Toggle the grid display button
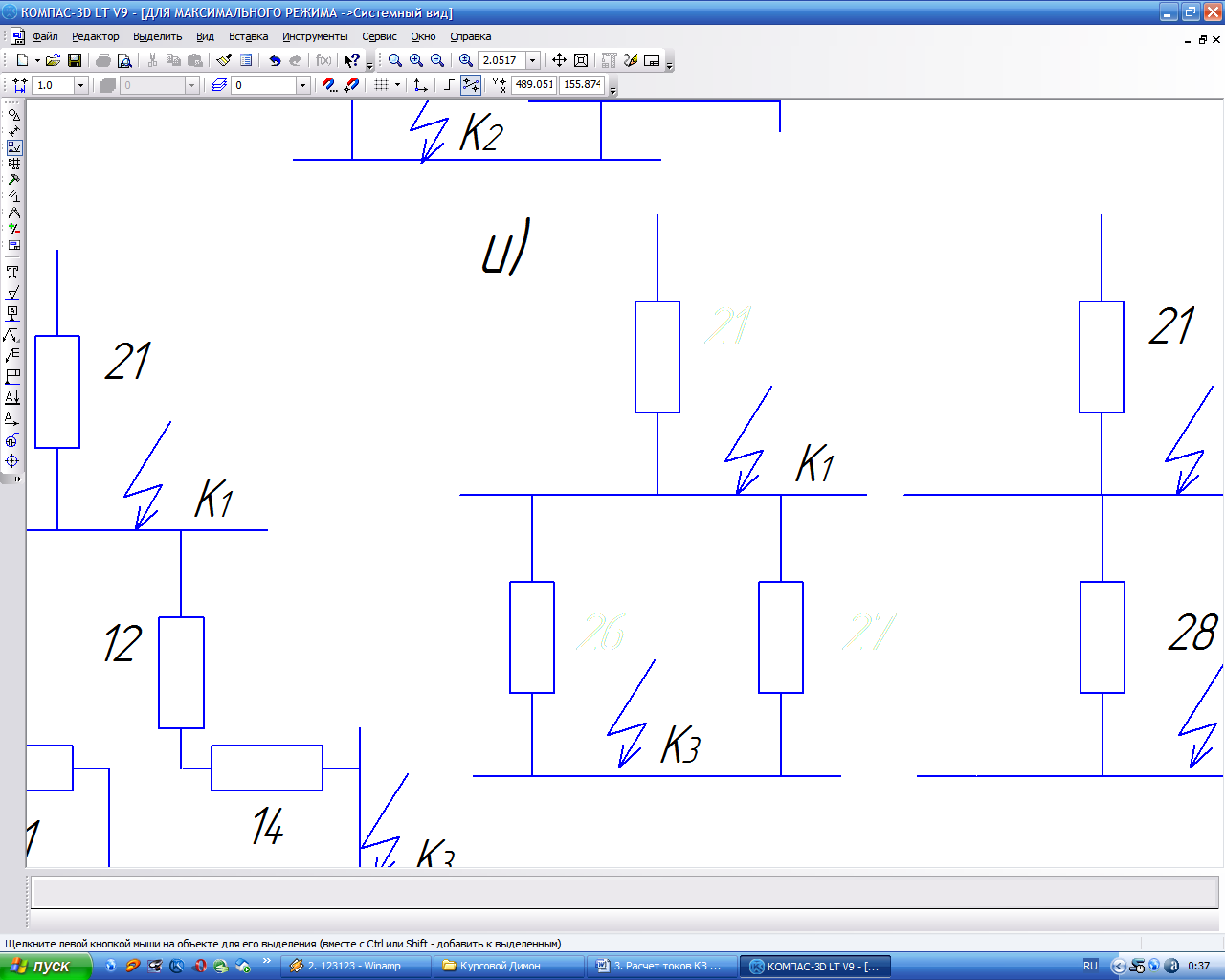1225x980 pixels. (381, 85)
